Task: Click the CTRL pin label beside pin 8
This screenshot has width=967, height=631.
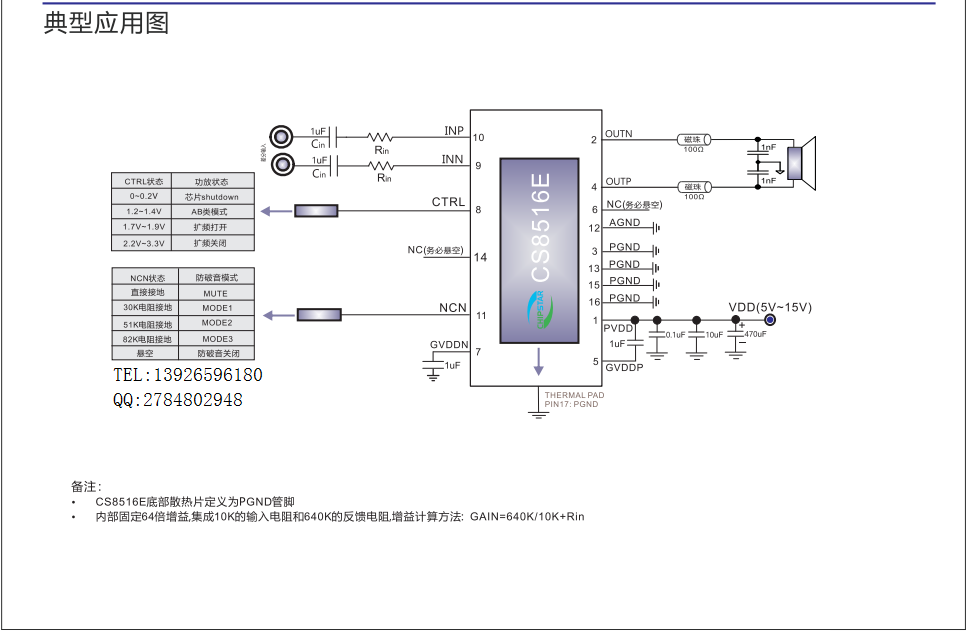Action: 448,202
